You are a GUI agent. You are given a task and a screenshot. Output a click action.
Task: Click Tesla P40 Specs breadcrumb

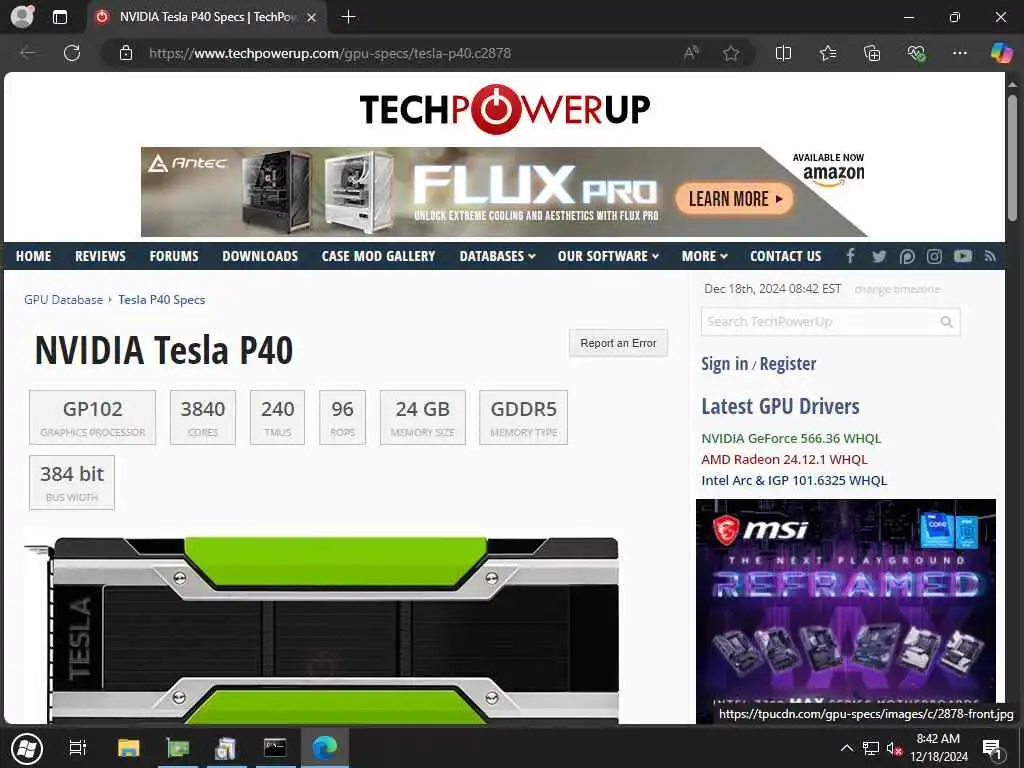tap(161, 300)
